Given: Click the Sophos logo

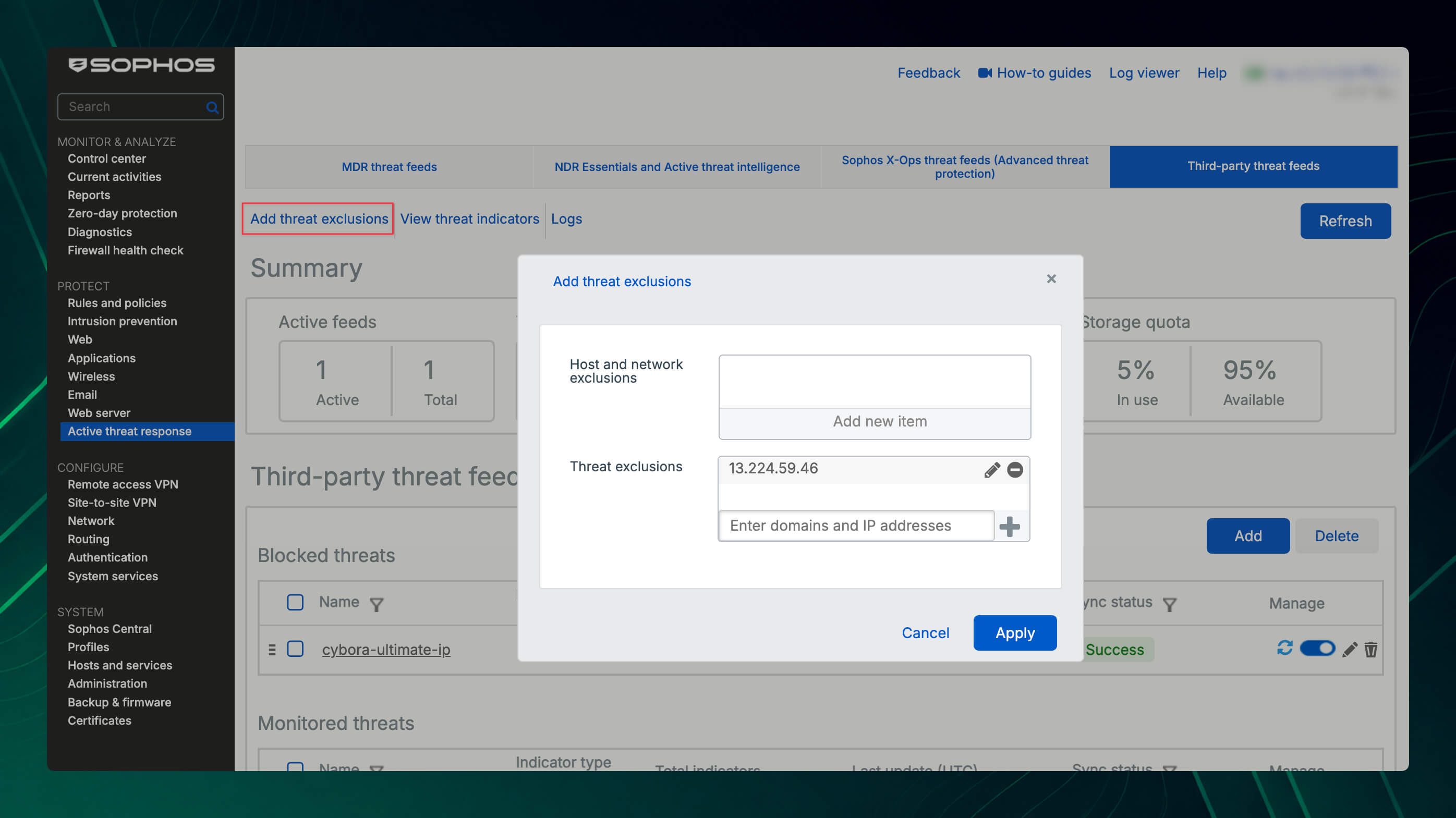Looking at the screenshot, I should tap(141, 65).
